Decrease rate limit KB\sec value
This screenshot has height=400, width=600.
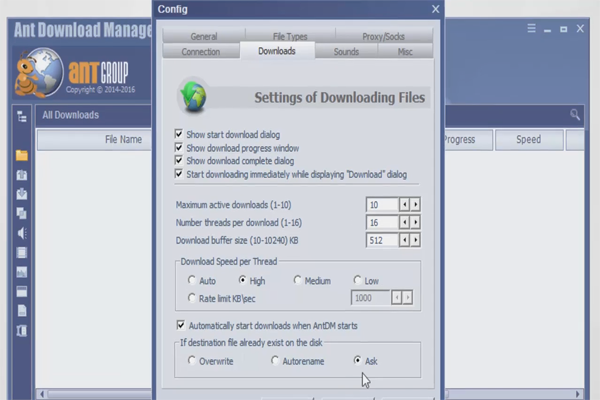(x=397, y=297)
